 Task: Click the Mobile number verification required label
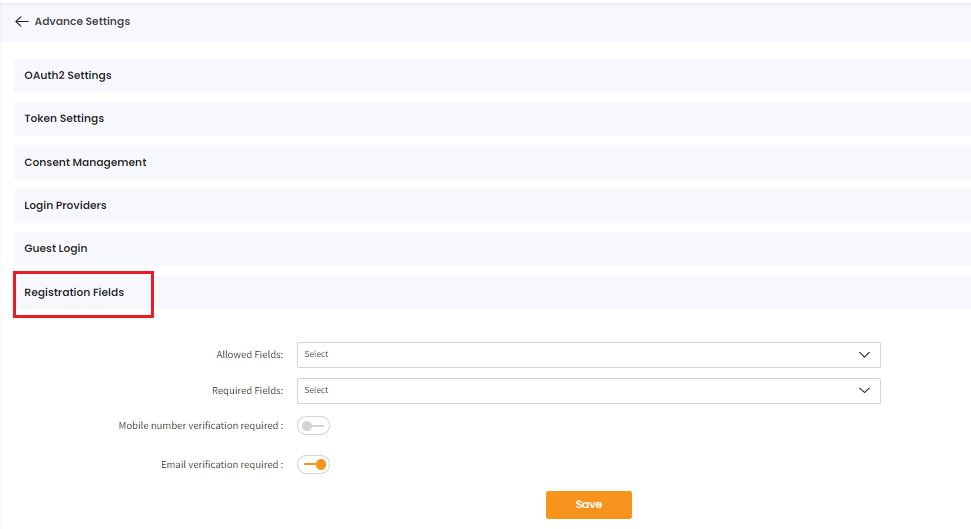tap(200, 426)
